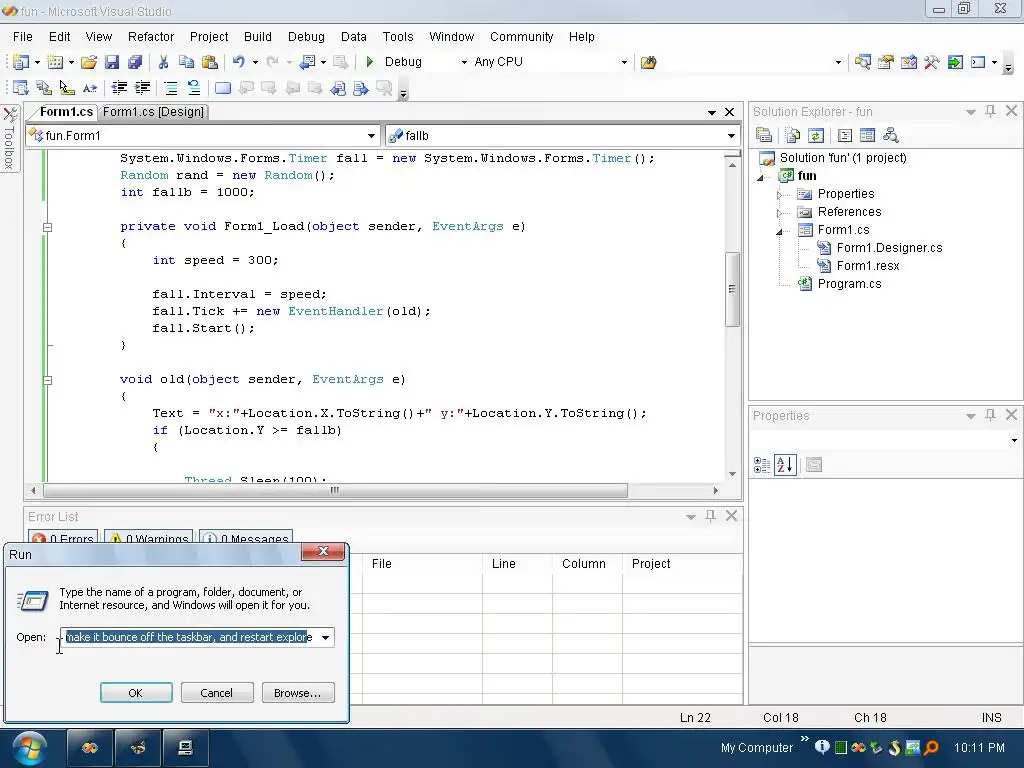Click the Save All icon
This screenshot has width=1024, height=768.
[135, 62]
